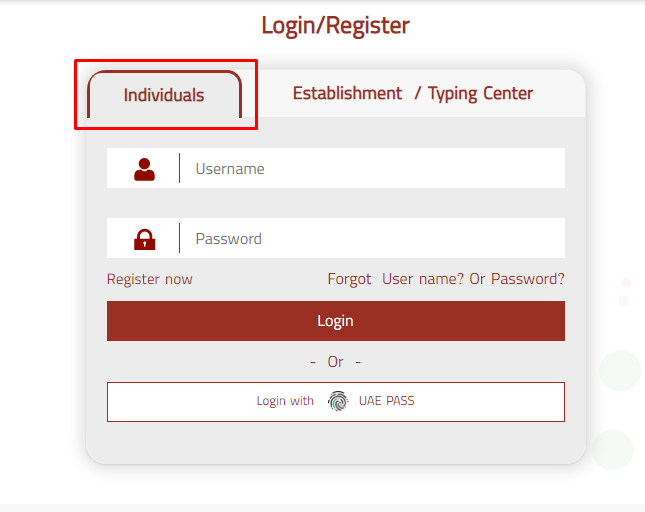Switch to the Individuals tab
Viewport: 645px width, 512px height.
(164, 96)
